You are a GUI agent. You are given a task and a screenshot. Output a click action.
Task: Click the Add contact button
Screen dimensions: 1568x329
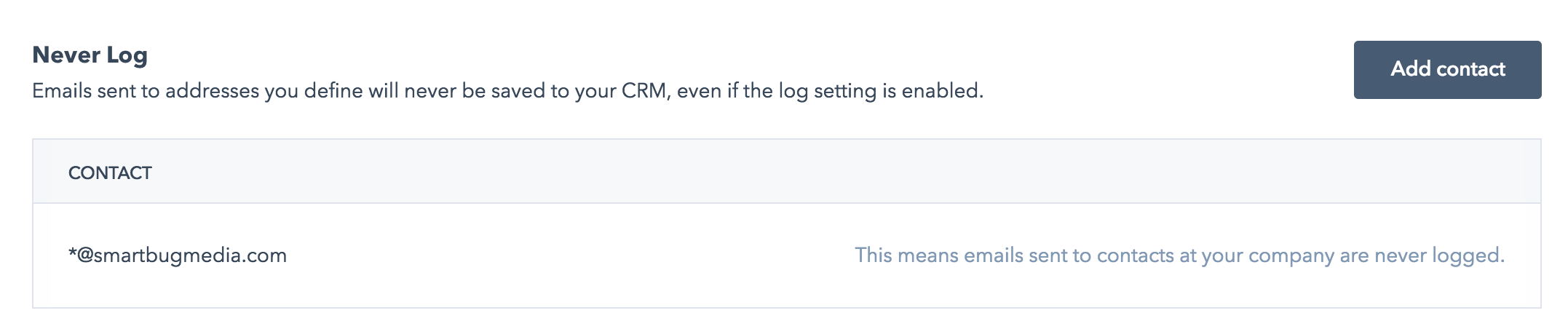pyautogui.click(x=1447, y=69)
